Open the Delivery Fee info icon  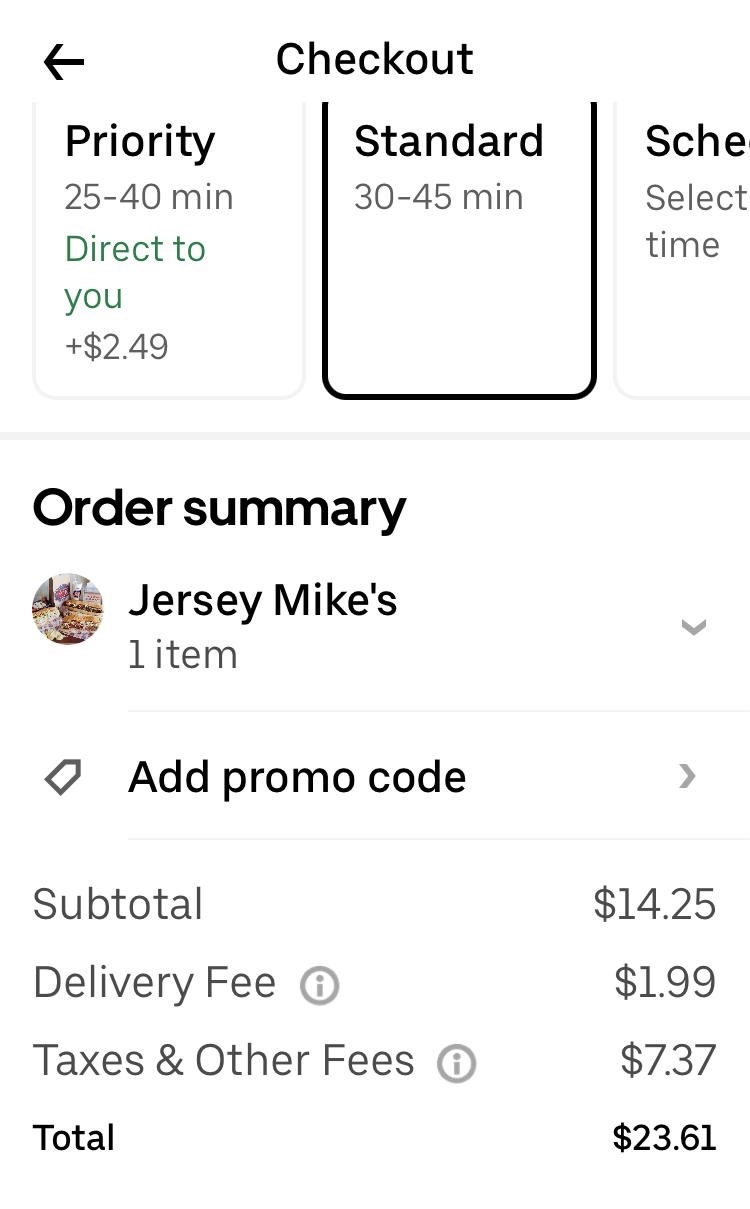tap(320, 986)
